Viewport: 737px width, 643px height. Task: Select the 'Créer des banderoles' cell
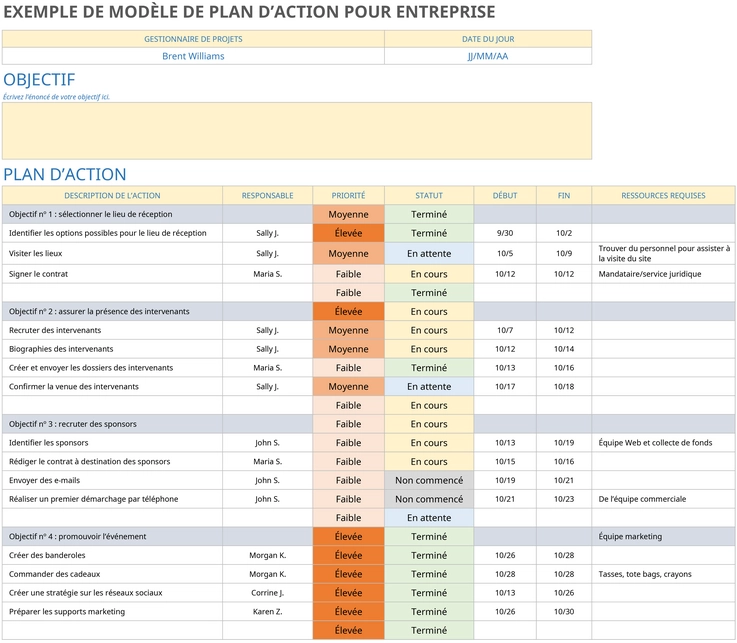click(x=112, y=556)
